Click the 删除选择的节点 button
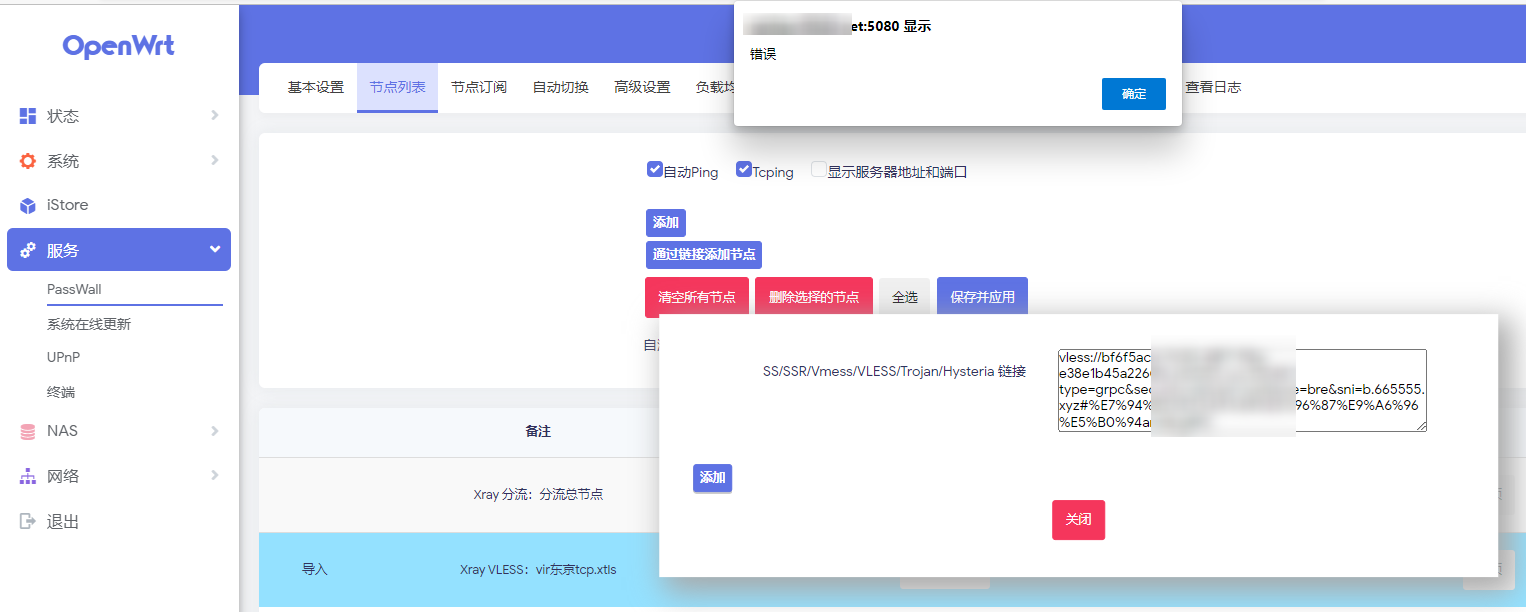Image resolution: width=1526 pixels, height=612 pixels. coord(814,298)
